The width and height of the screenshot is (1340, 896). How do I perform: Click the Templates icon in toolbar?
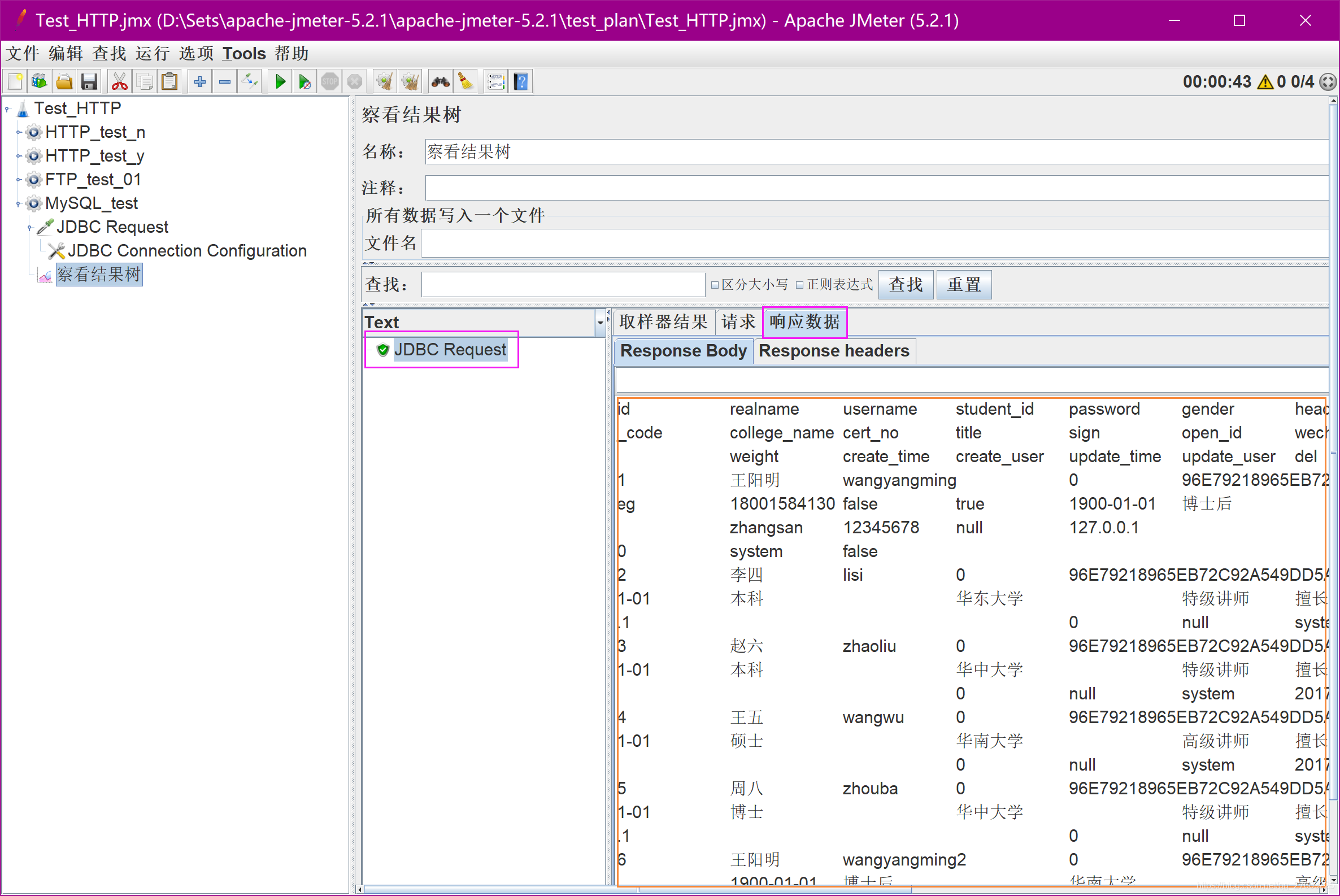point(39,82)
